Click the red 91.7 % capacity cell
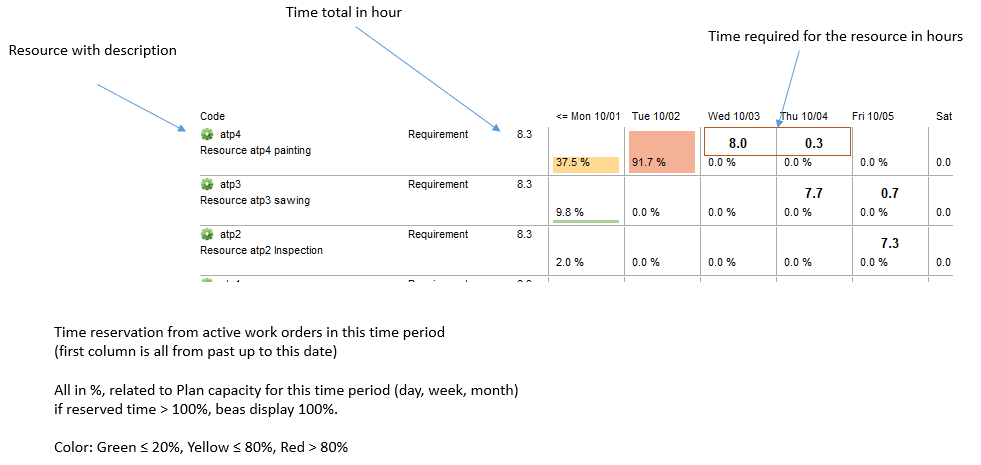The image size is (981, 465). (661, 151)
